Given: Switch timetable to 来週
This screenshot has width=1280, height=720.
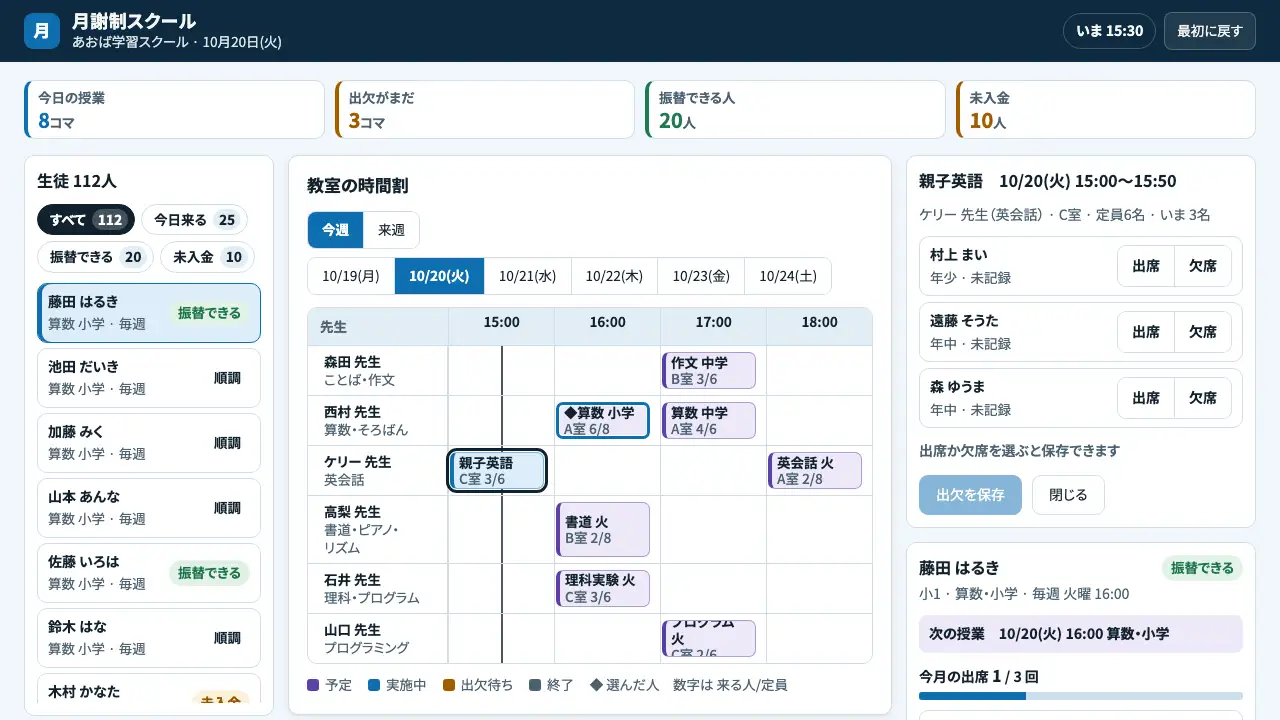Looking at the screenshot, I should click(x=391, y=230).
